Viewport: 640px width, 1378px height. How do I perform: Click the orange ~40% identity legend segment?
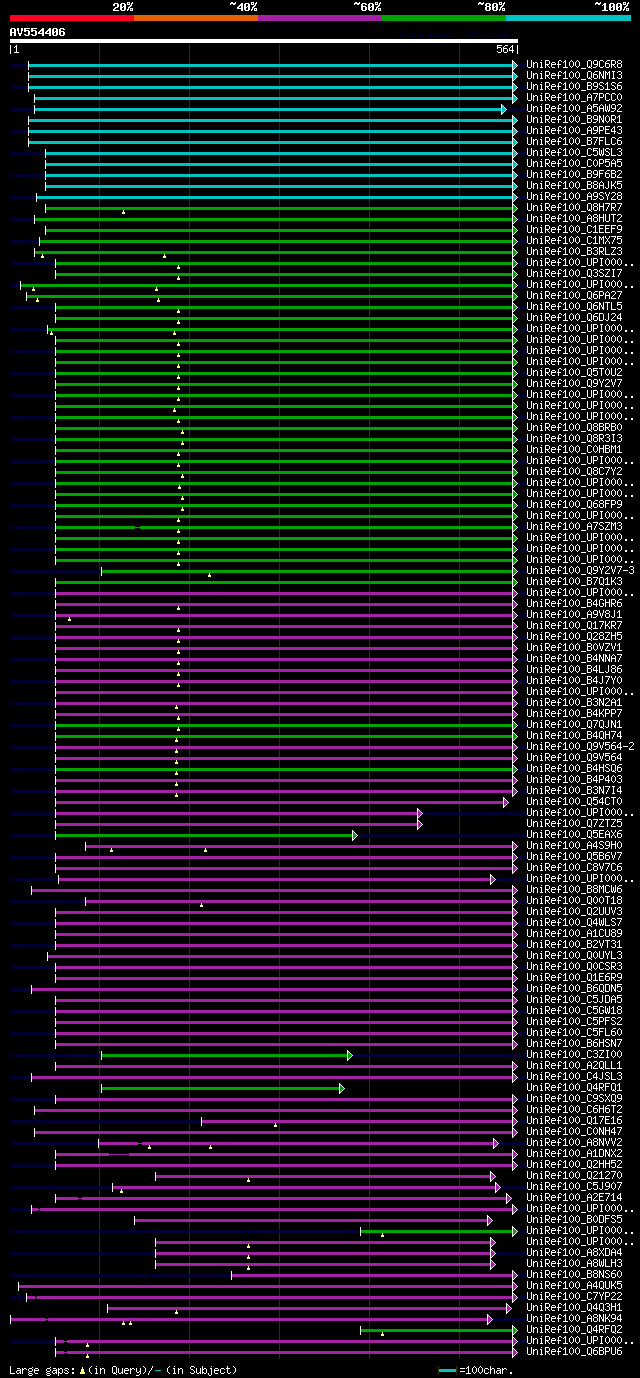(x=196, y=17)
